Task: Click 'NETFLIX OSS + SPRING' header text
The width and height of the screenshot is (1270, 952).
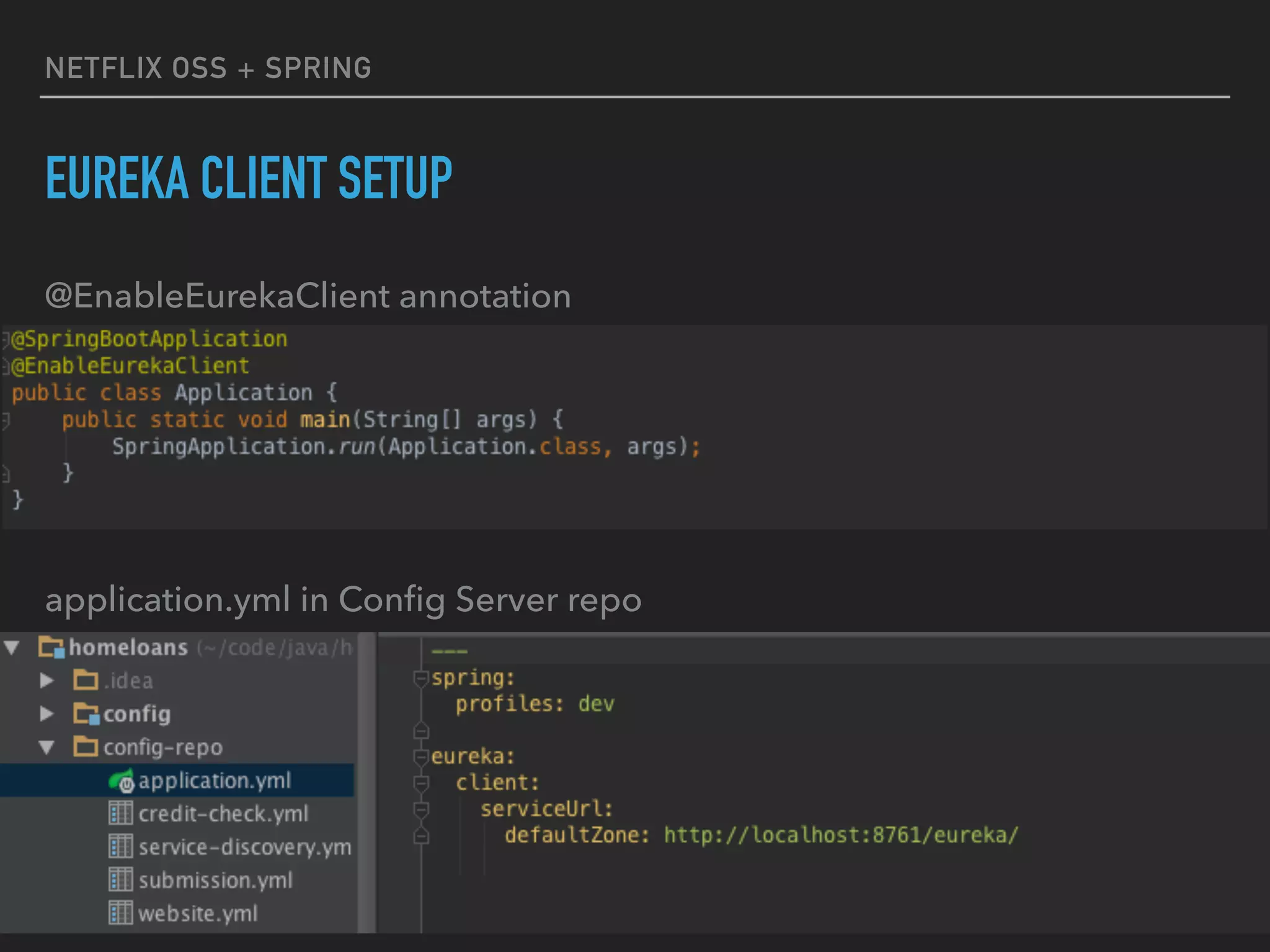Action: pyautogui.click(x=208, y=68)
